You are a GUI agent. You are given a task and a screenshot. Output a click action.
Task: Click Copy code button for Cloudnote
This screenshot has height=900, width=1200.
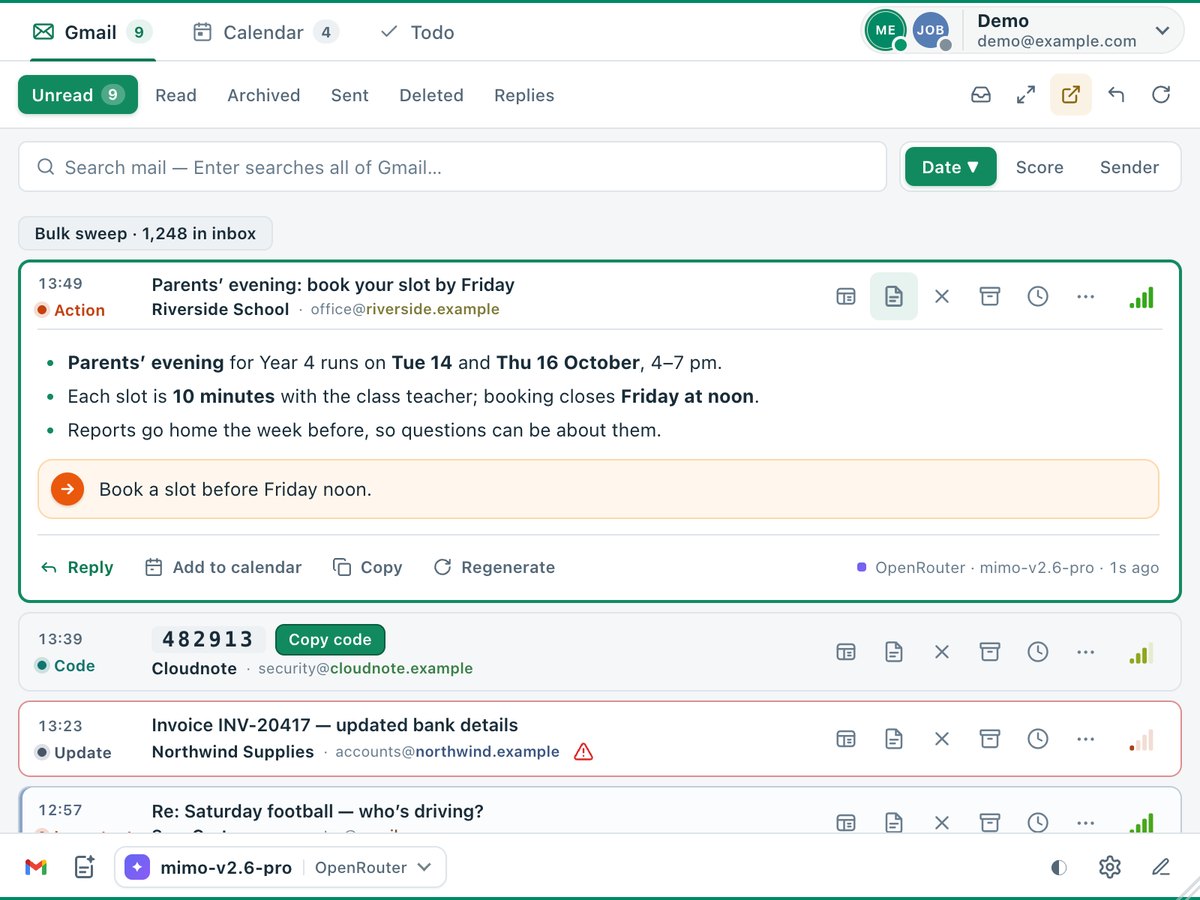(x=330, y=640)
